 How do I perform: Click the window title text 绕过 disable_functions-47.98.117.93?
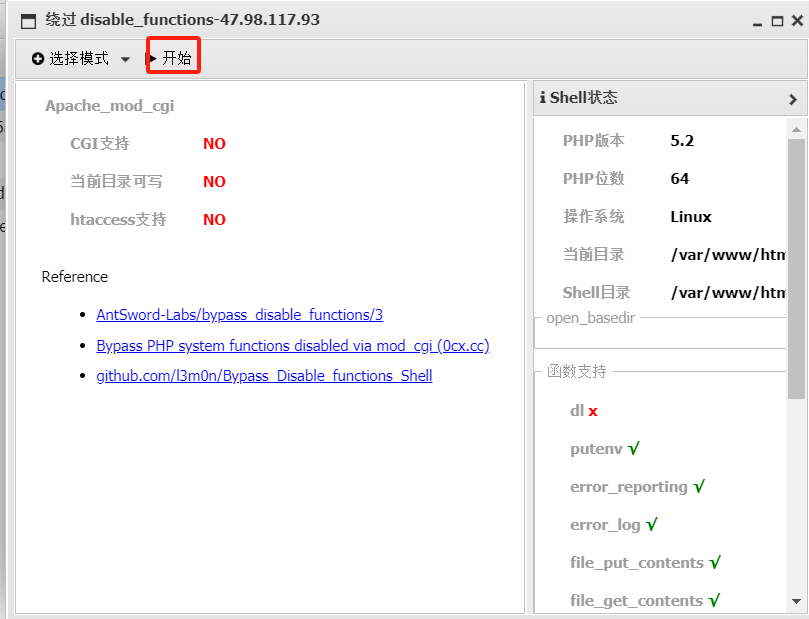pos(183,20)
